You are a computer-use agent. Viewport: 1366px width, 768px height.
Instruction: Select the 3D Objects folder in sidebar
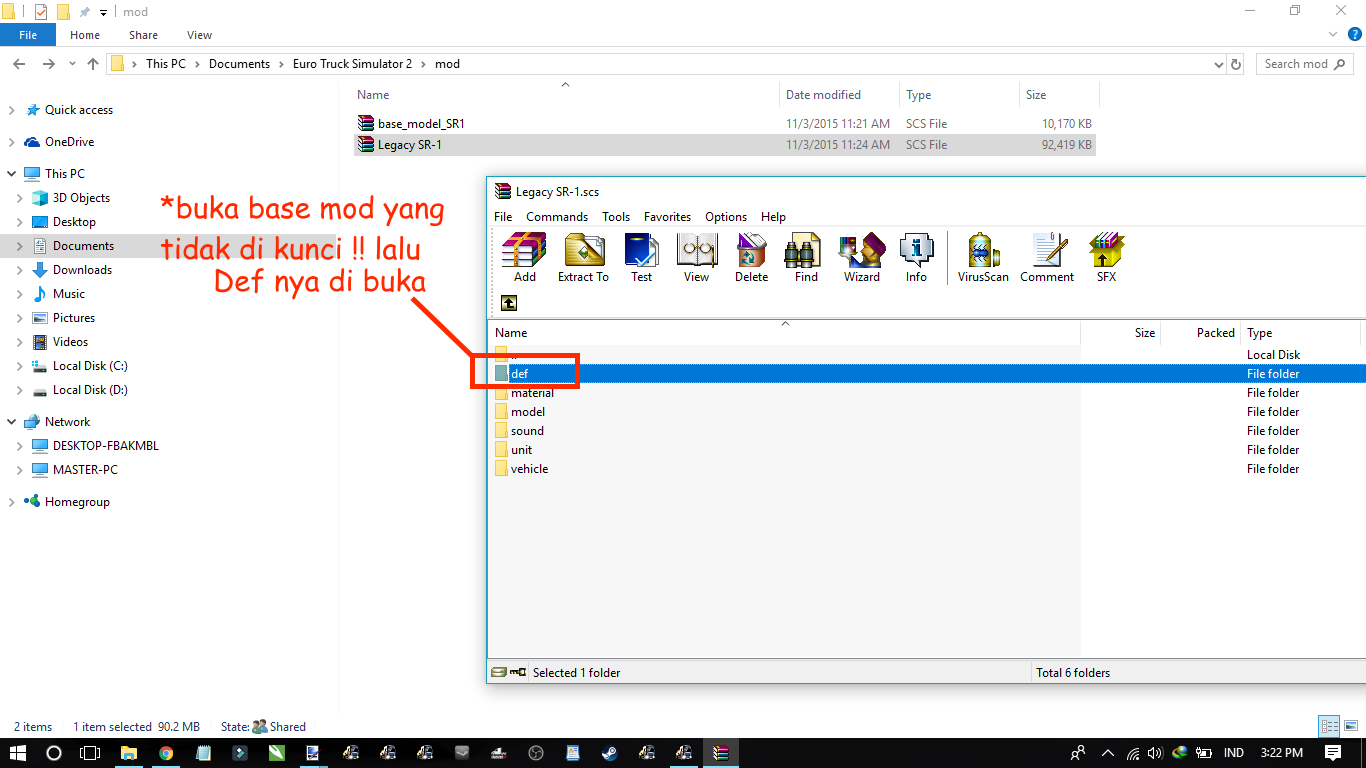tap(81, 198)
